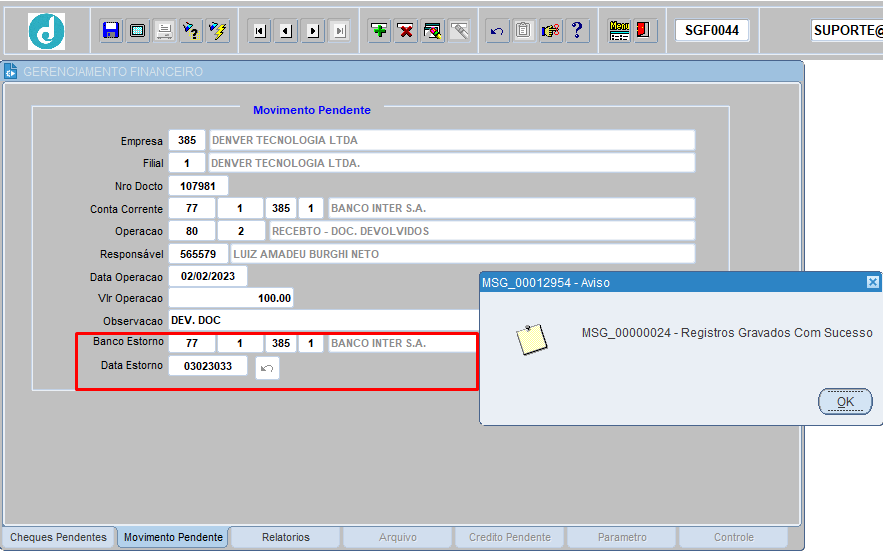Open the Controle tab
Image resolution: width=883 pixels, height=551 pixels.
(734, 537)
